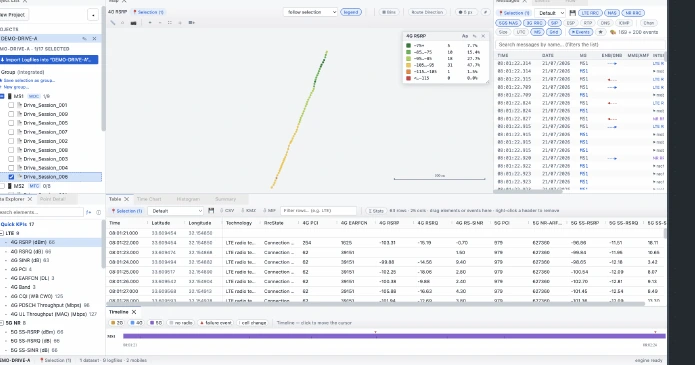This screenshot has height=365, width=695.
Task: Open the follow selection dropdown
Action: [310, 12]
